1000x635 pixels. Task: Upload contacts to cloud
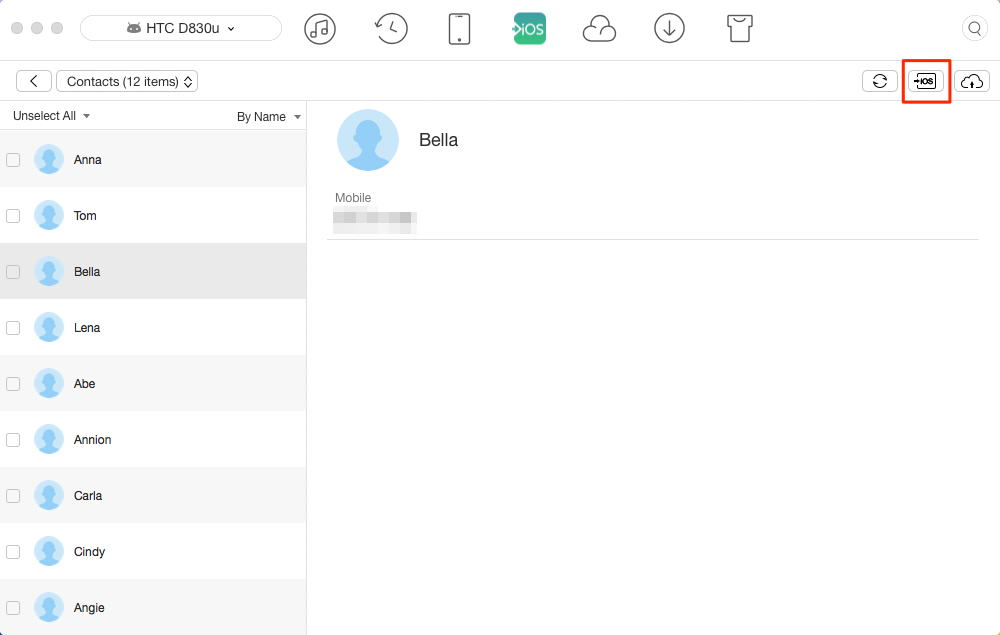(x=972, y=81)
